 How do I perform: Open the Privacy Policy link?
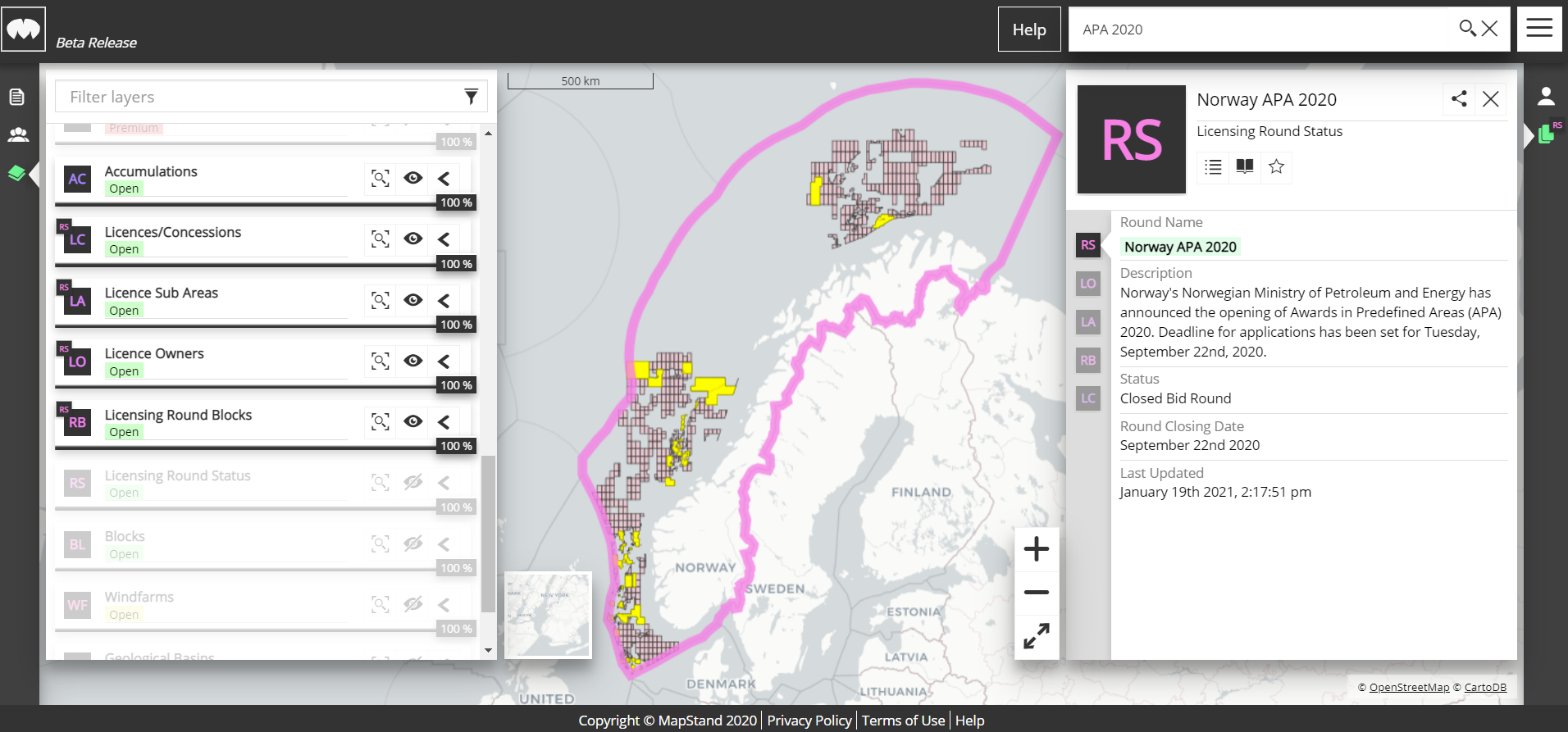pos(809,721)
